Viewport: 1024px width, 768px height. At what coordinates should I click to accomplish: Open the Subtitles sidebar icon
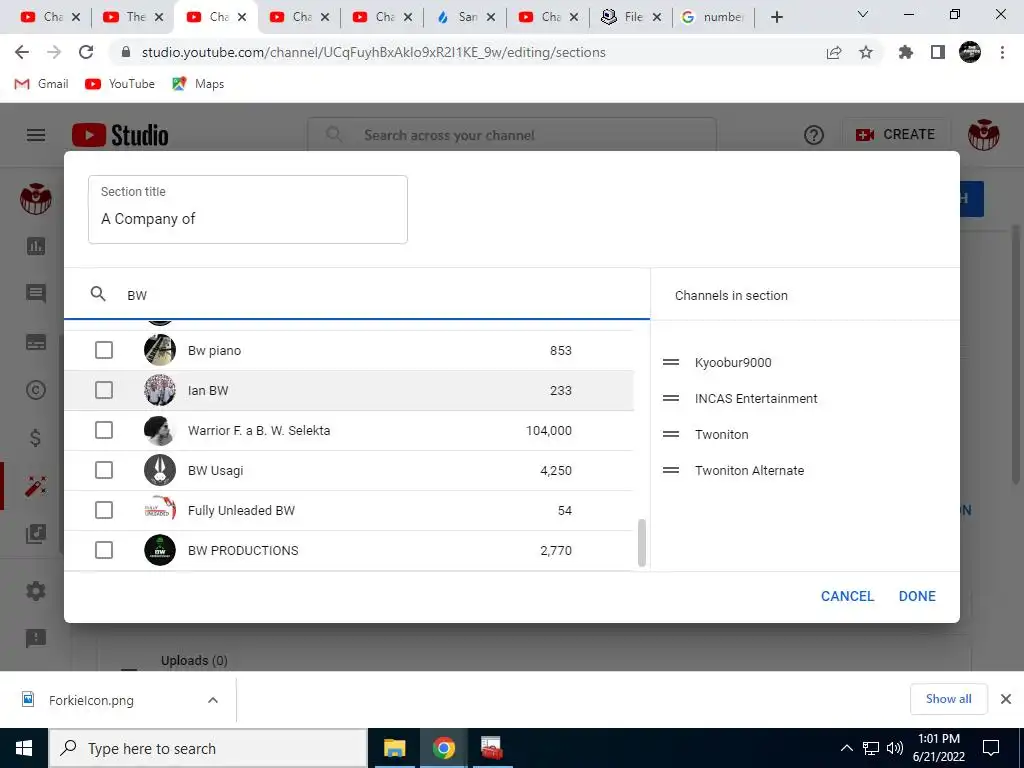(36, 342)
